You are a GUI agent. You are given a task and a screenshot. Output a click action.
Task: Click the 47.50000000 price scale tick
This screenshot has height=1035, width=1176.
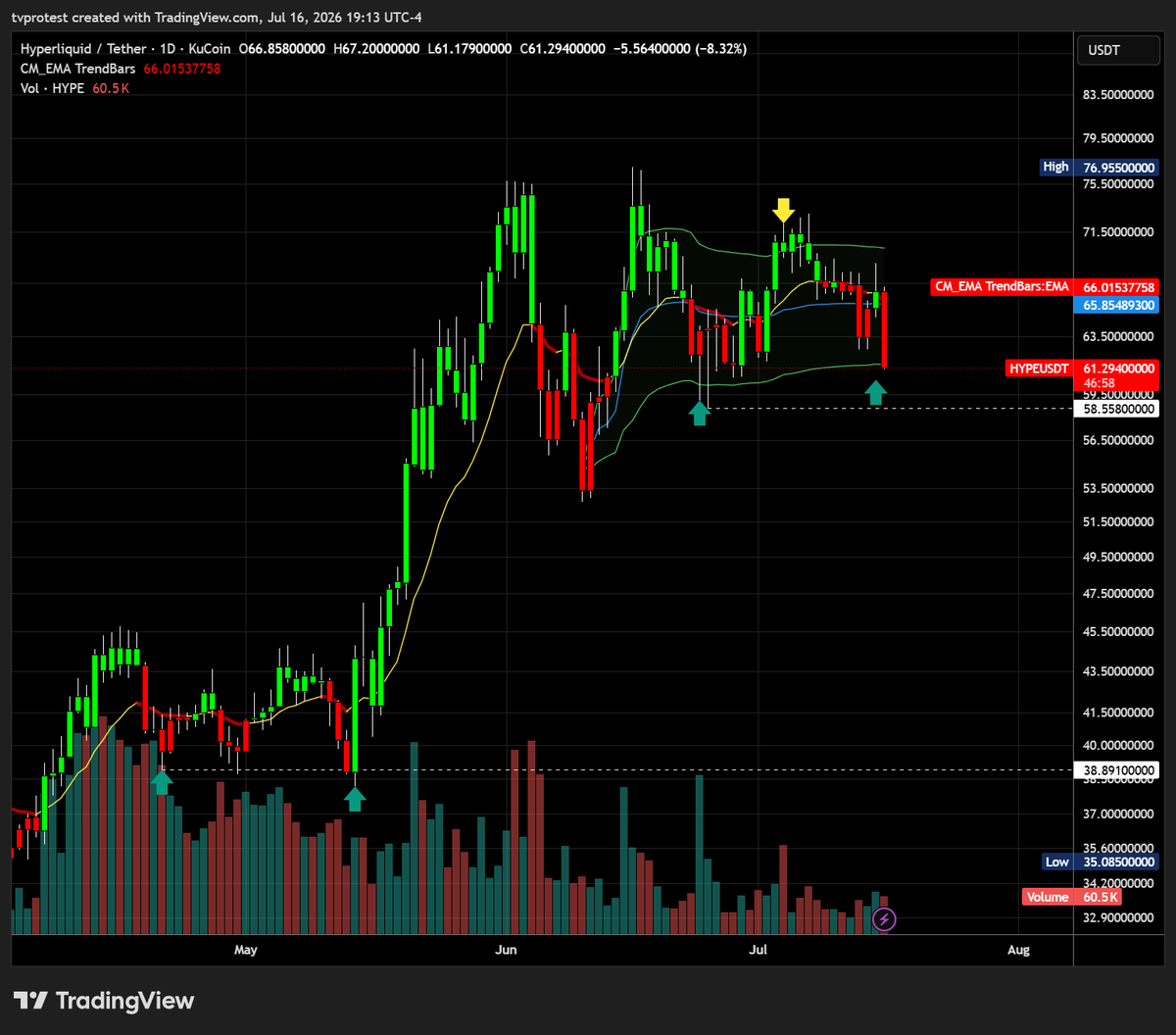pos(1120,593)
